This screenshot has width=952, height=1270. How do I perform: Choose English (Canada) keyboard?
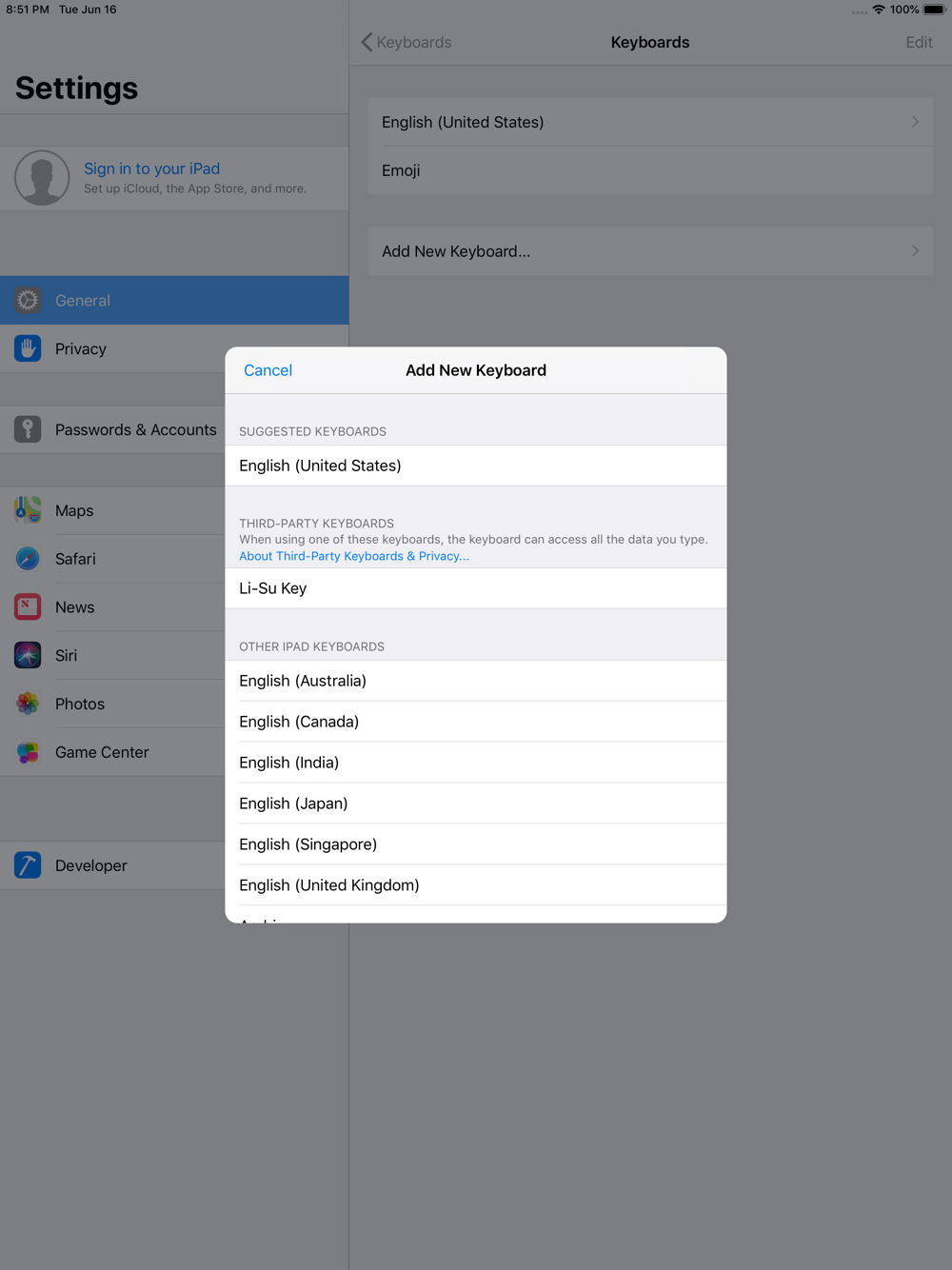coord(476,722)
